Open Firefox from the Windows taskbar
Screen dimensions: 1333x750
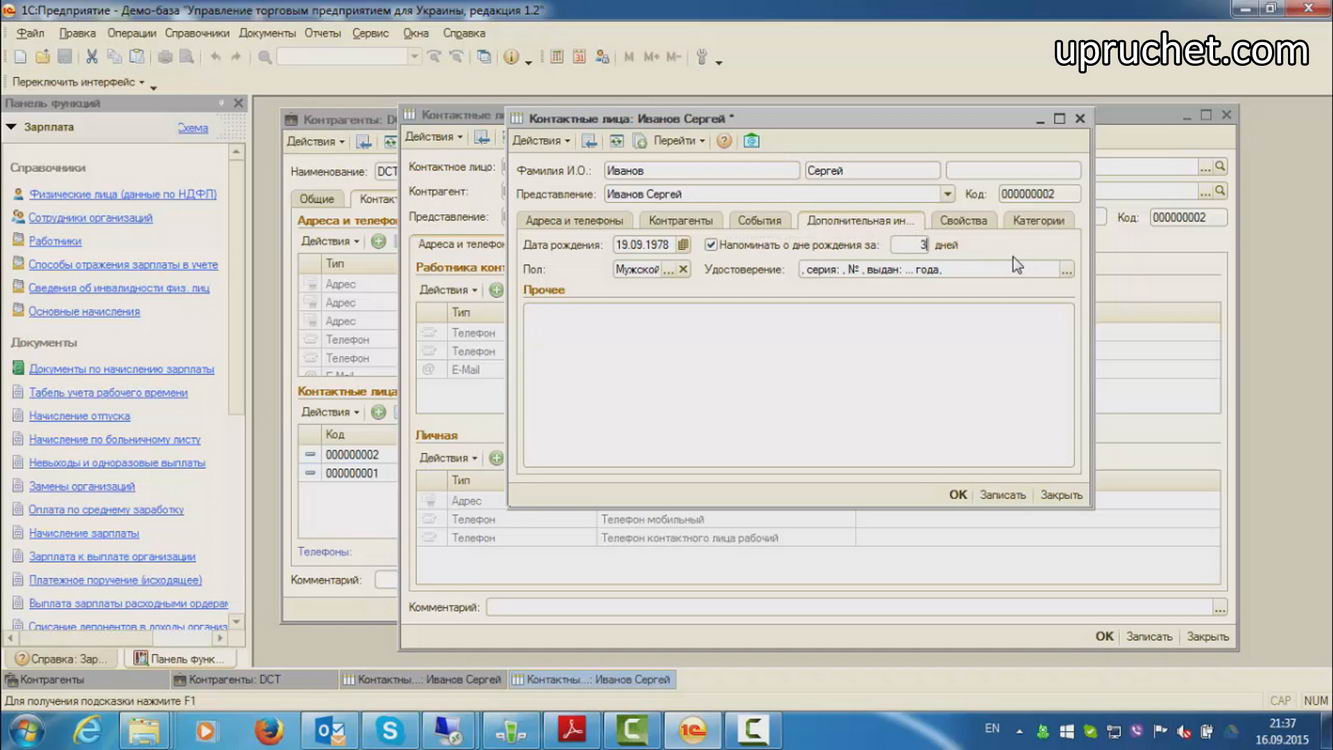(x=268, y=731)
